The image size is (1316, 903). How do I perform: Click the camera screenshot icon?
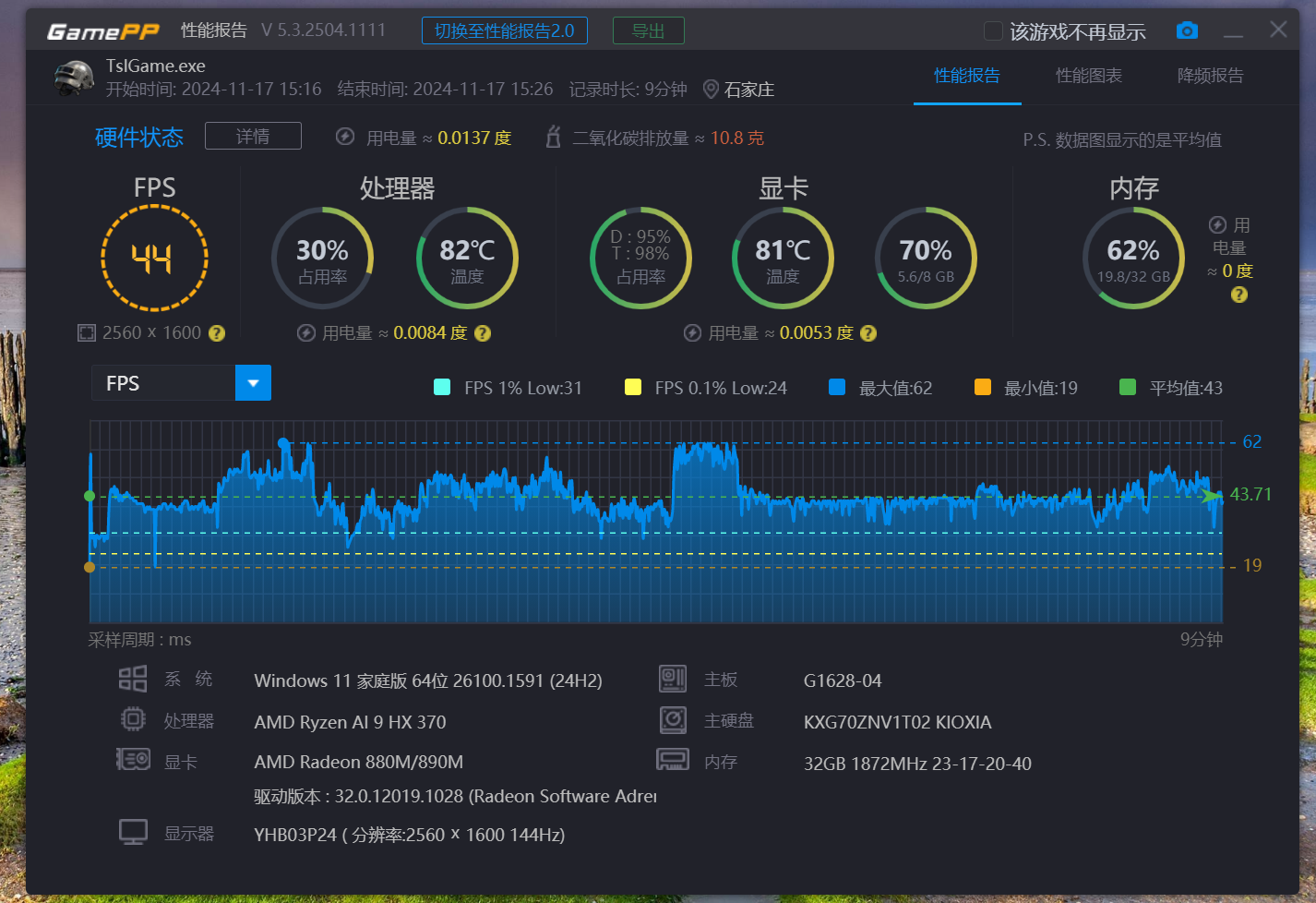[1187, 31]
